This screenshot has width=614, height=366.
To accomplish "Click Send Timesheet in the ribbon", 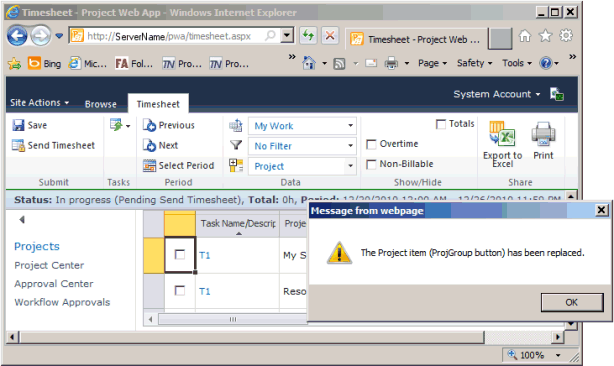I will click(x=53, y=146).
